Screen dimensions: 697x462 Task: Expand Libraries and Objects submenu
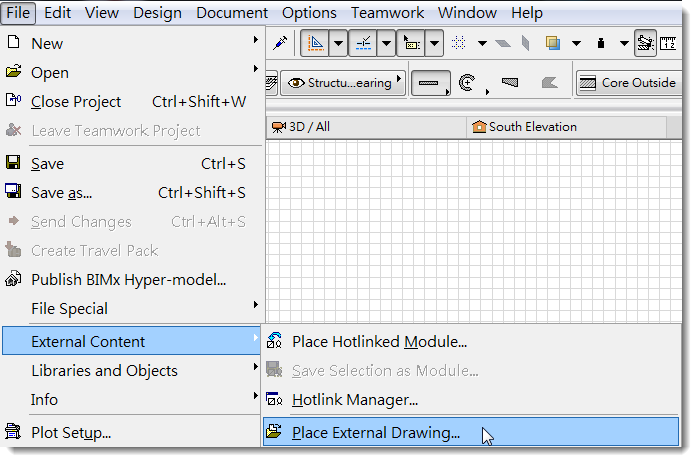[132, 370]
